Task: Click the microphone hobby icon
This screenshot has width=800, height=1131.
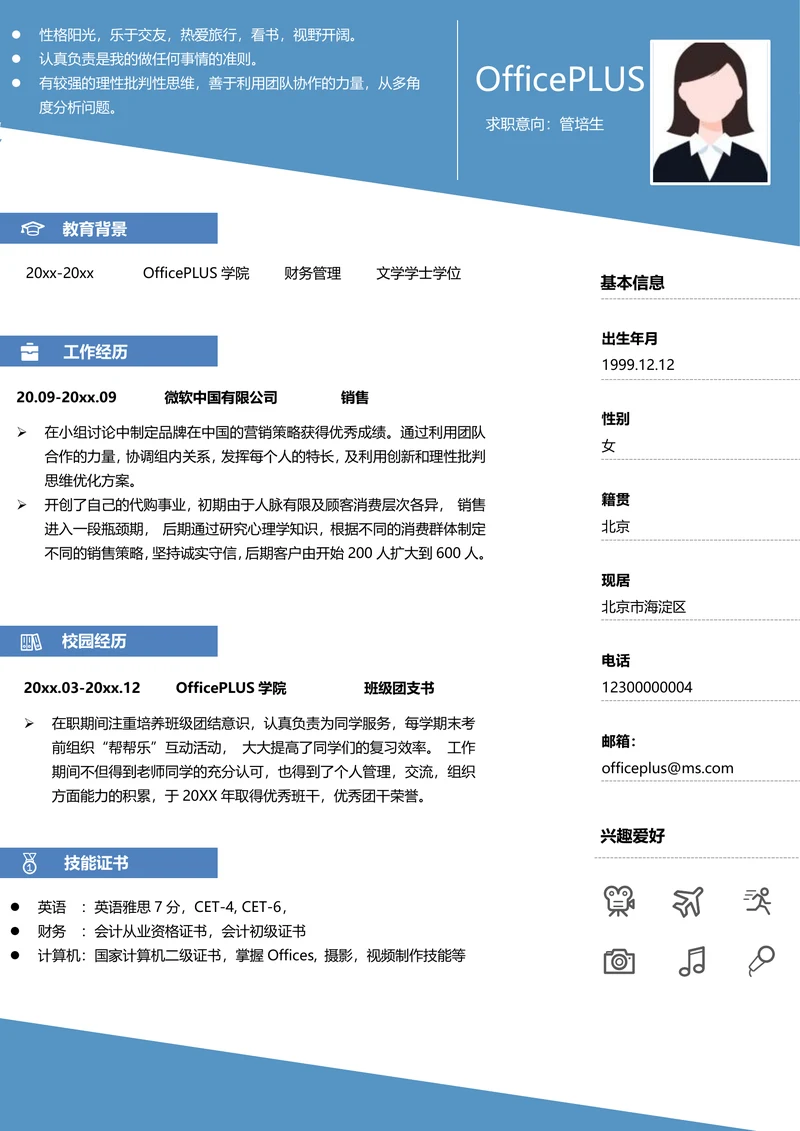Action: click(x=760, y=961)
